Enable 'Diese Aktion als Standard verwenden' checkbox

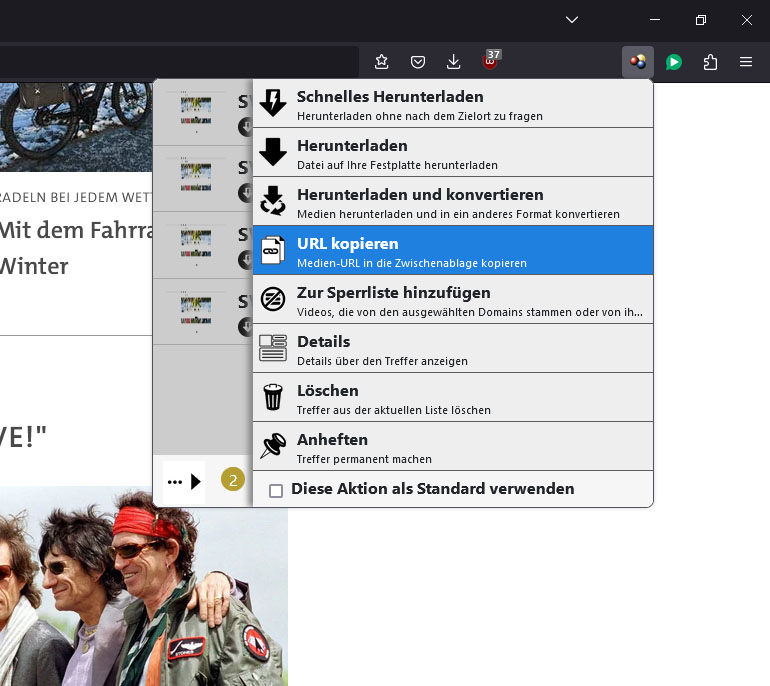tap(276, 490)
